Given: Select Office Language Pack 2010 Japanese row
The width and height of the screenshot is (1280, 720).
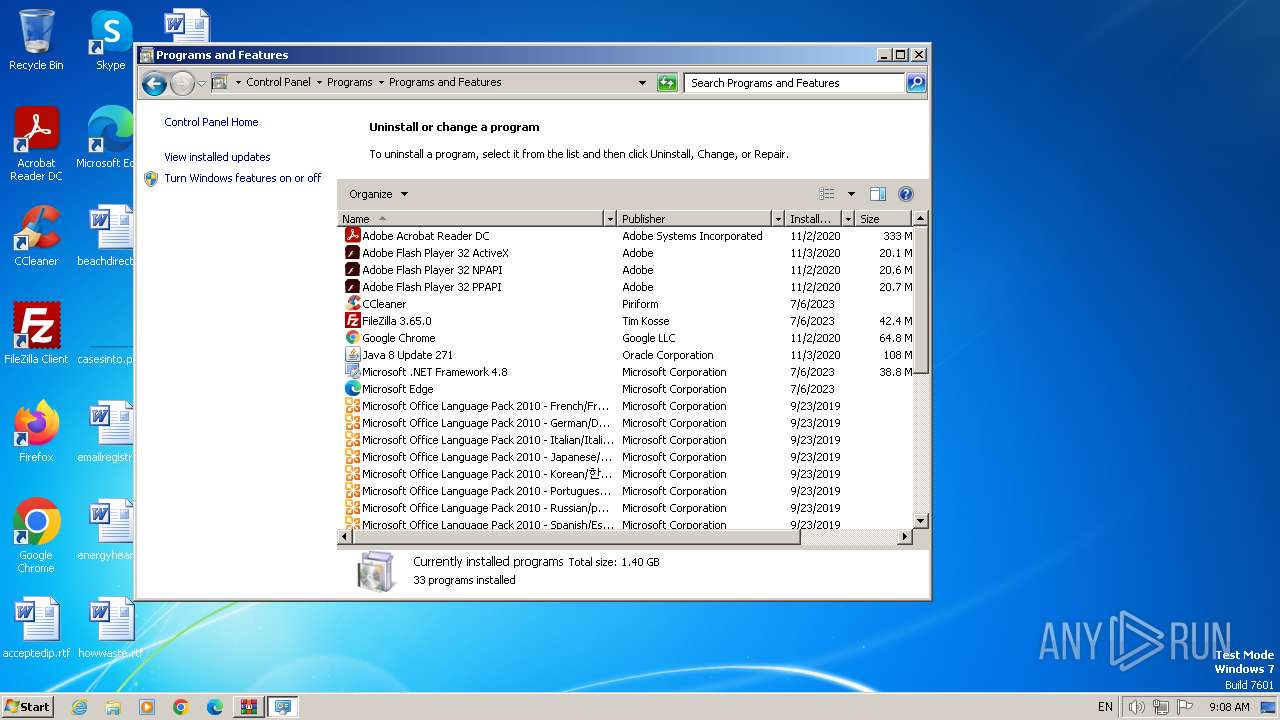Looking at the screenshot, I should click(627, 457).
